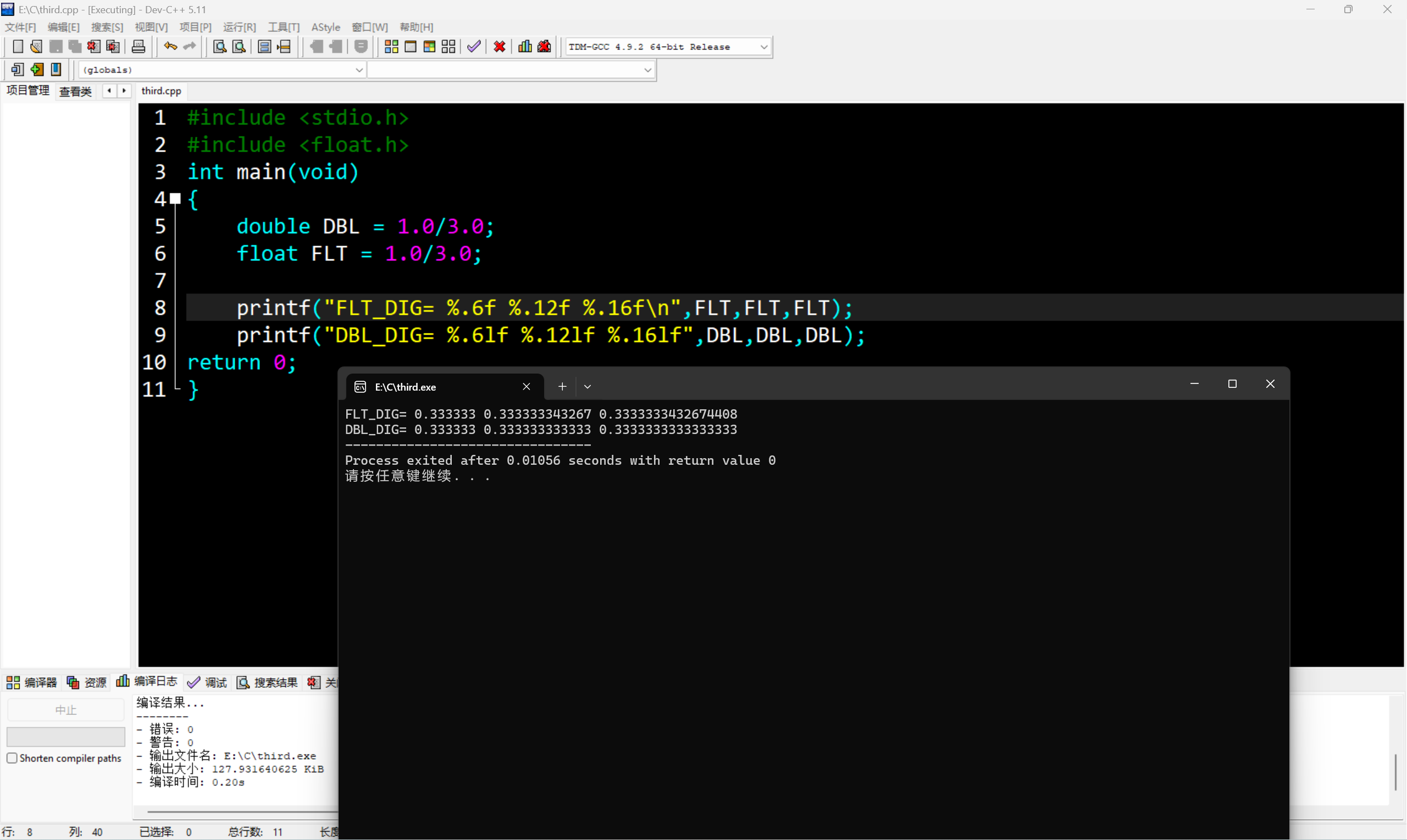The height and width of the screenshot is (840, 1407).
Task: Open the TDM-GCC compiler selection dropdown
Action: pos(764,47)
